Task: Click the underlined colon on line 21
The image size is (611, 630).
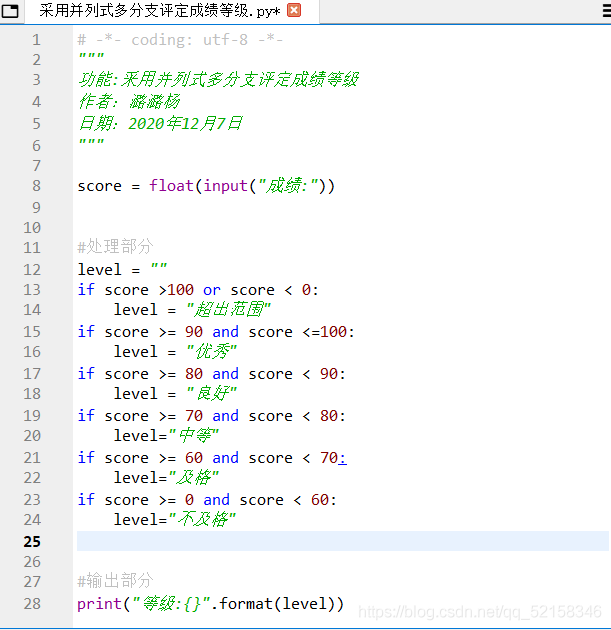Action: click(342, 458)
